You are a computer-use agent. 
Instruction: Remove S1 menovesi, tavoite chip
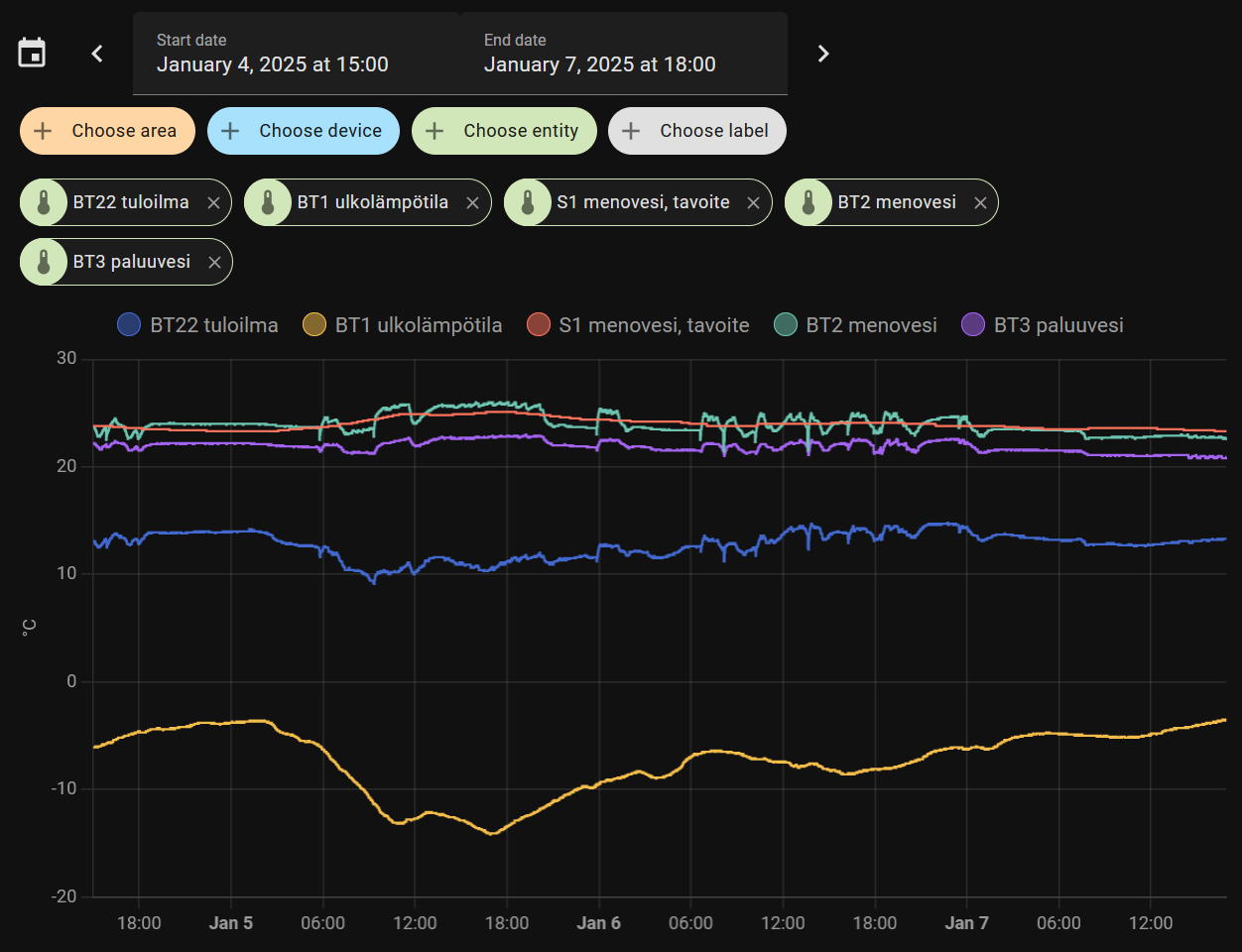point(753,202)
